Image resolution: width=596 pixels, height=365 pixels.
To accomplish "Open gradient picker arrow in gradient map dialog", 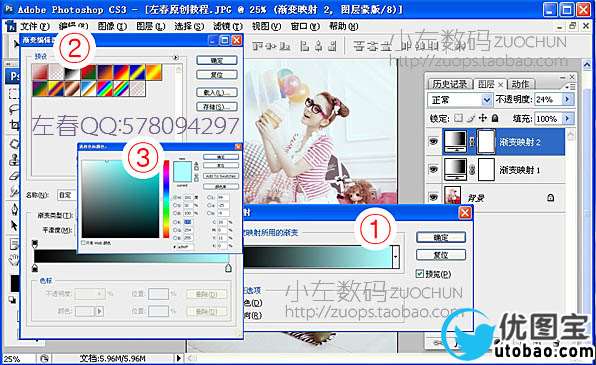I will click(x=396, y=257).
